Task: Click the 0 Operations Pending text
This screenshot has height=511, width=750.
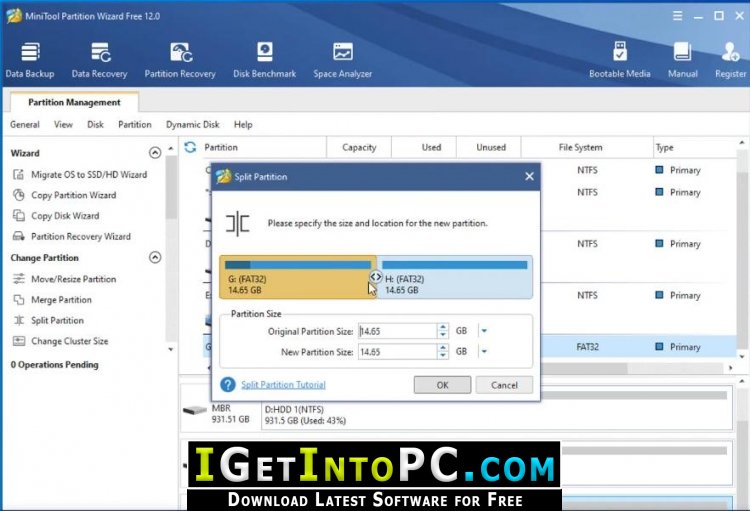Action: click(x=55, y=365)
